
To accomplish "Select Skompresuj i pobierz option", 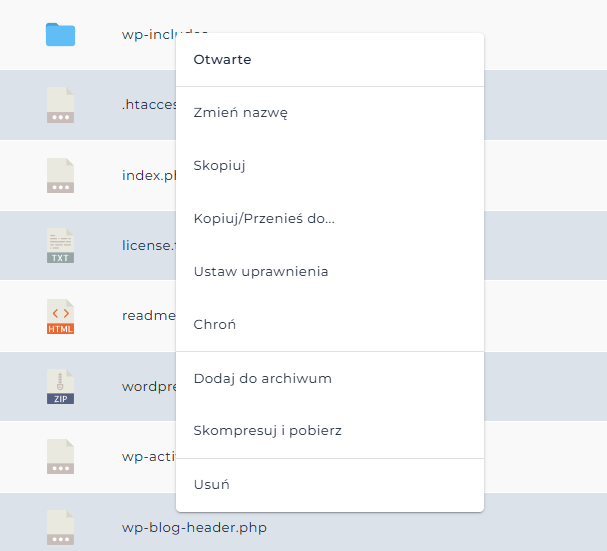I will (x=267, y=431).
